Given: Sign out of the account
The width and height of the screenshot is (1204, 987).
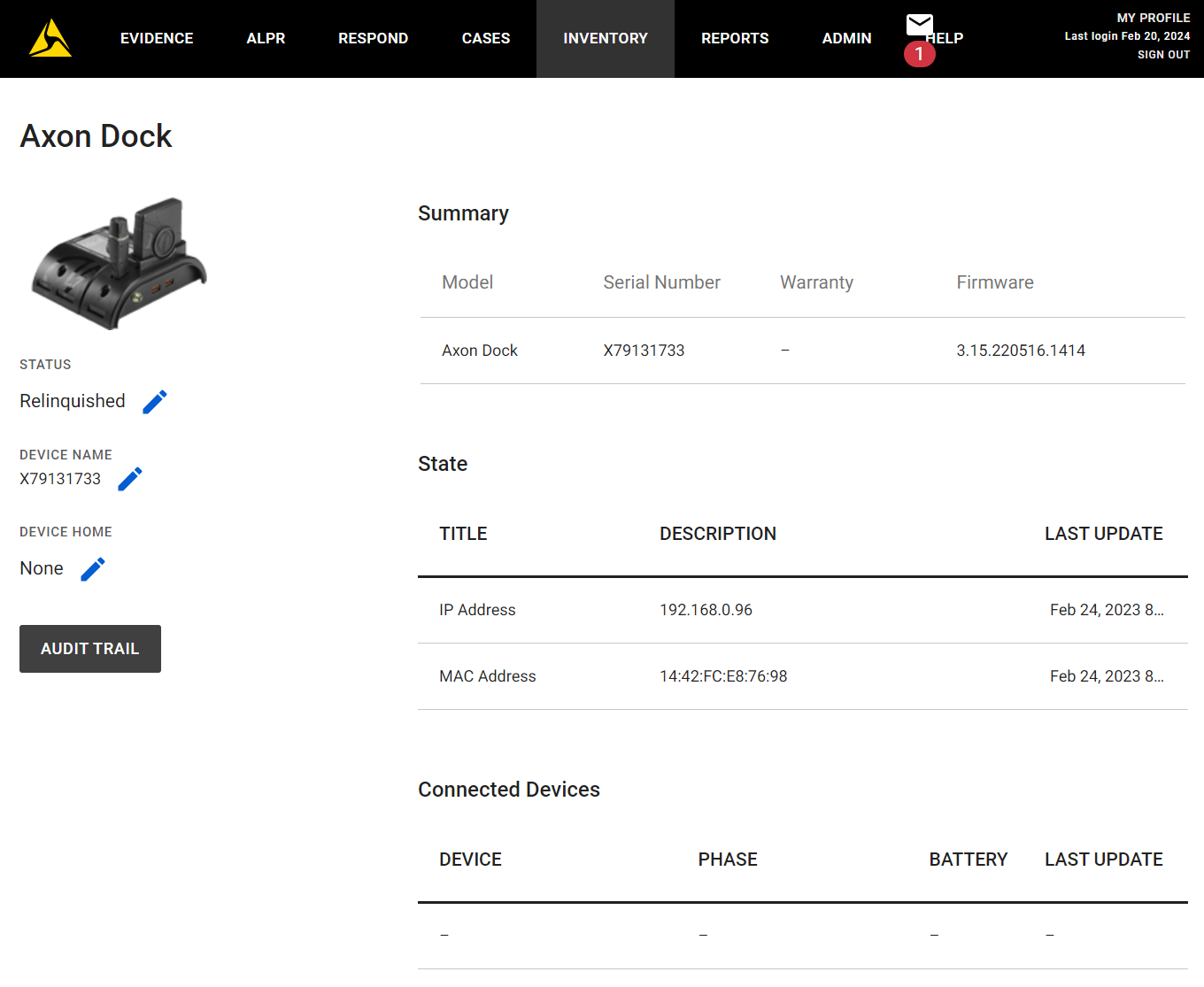Looking at the screenshot, I should (1163, 55).
